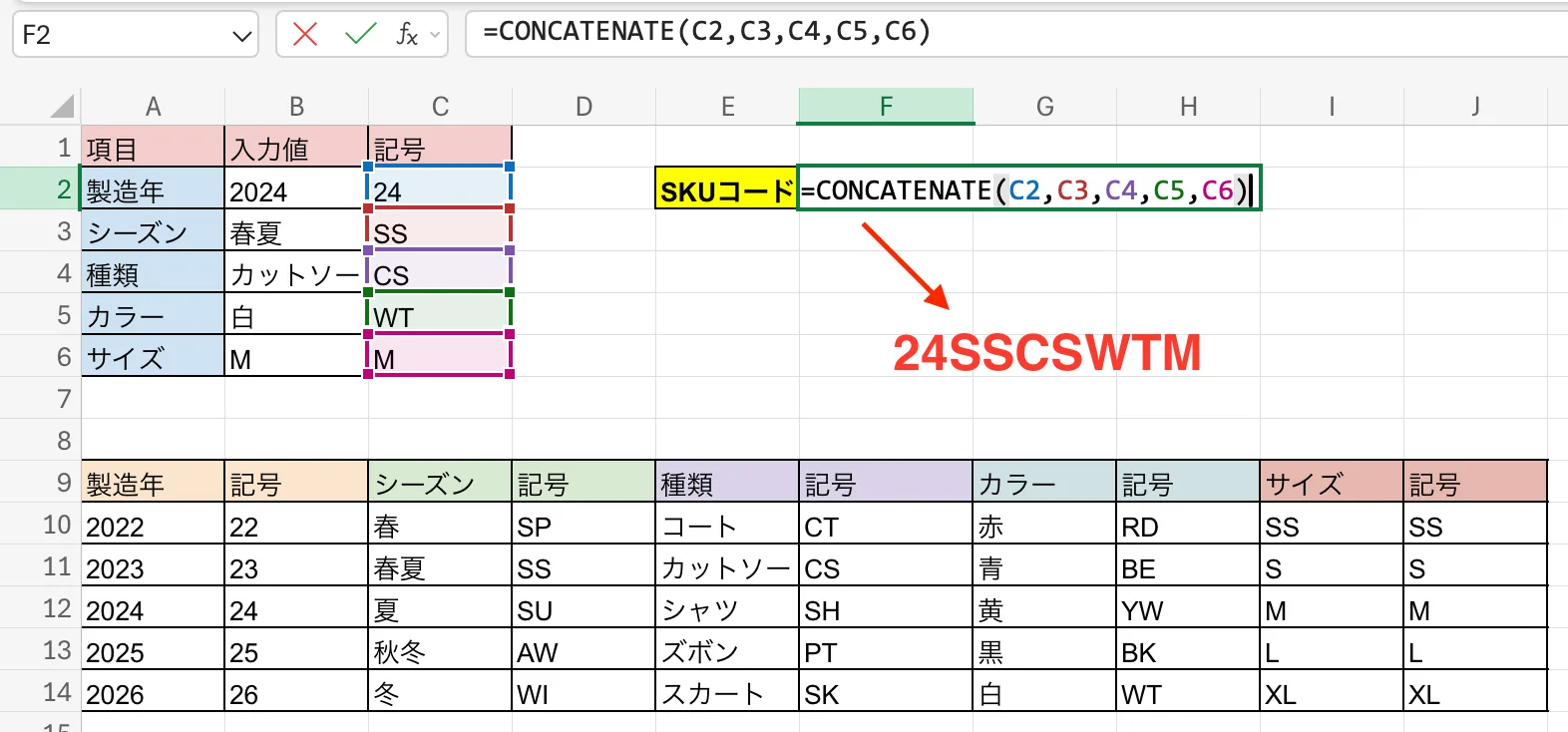Click the サイズ header cell in row 9
The height and width of the screenshot is (732, 1568).
[1331, 484]
